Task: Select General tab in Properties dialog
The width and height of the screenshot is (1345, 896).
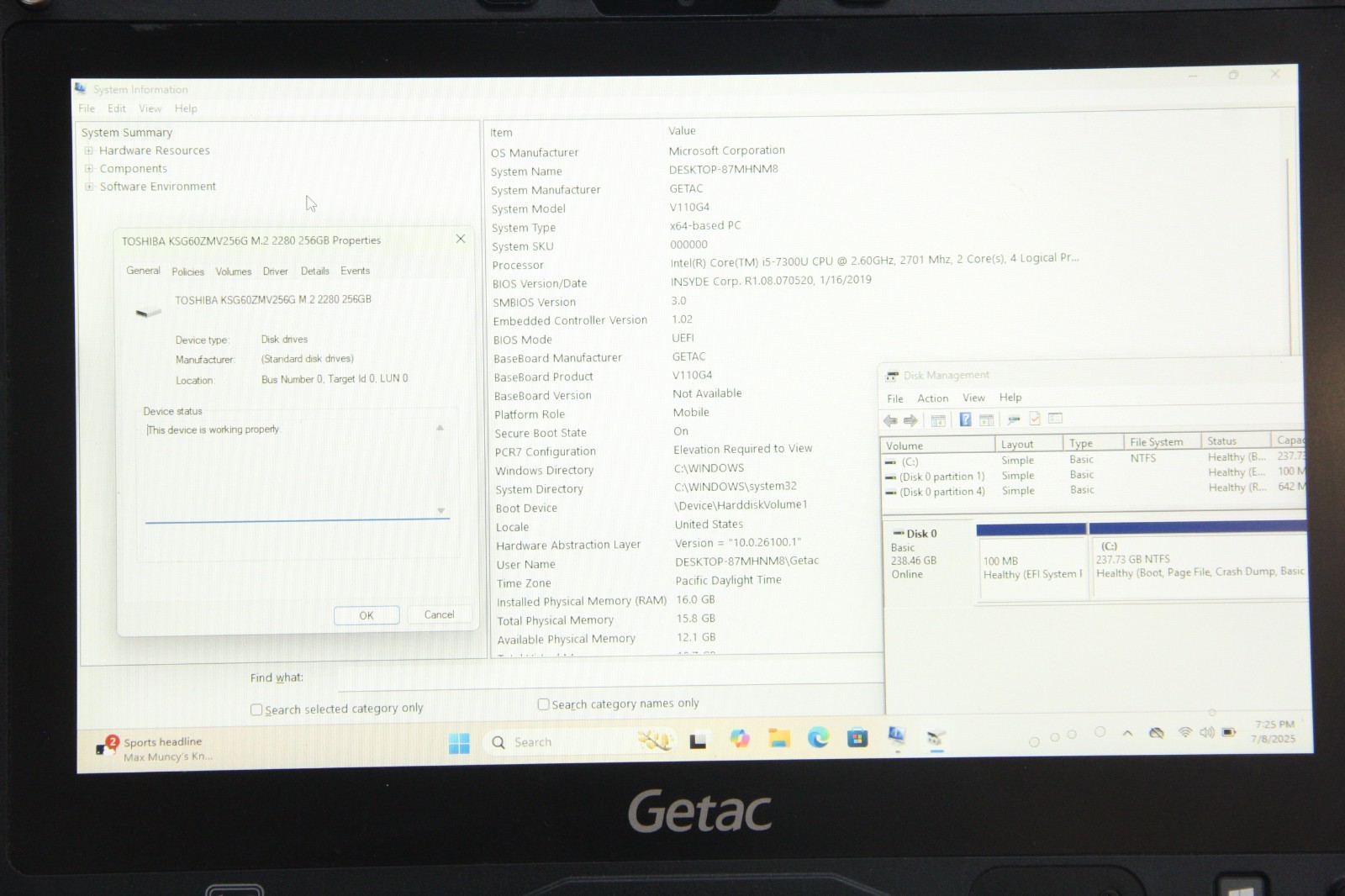Action: coord(143,271)
